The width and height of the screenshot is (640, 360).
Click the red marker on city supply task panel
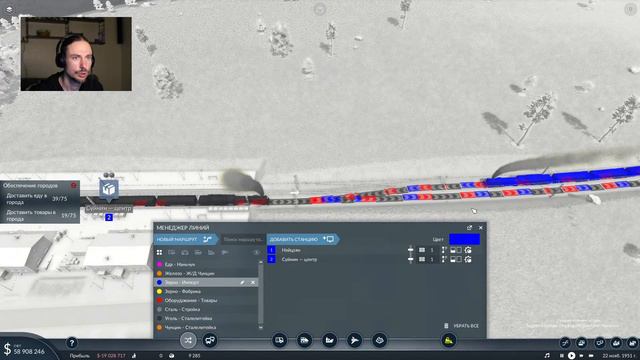pos(73,185)
